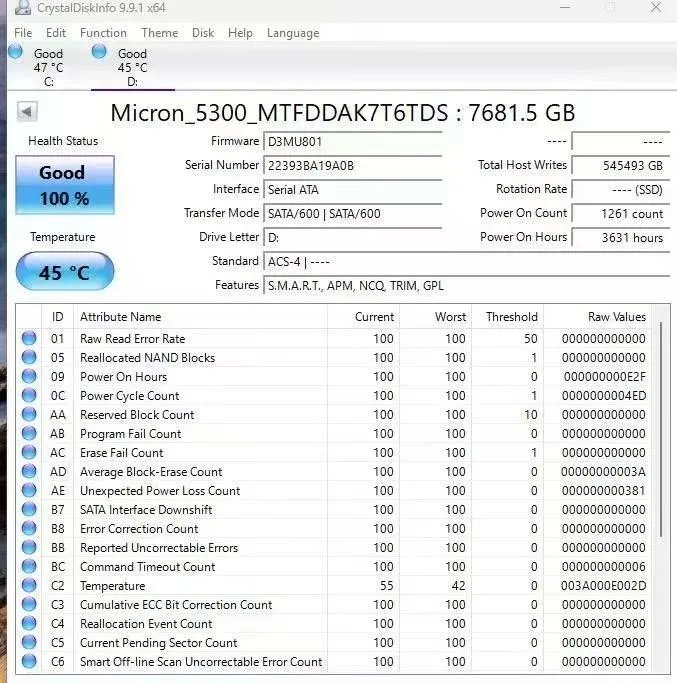Select raw value 0000000004ED
This screenshot has height=683, width=677.
(604, 396)
